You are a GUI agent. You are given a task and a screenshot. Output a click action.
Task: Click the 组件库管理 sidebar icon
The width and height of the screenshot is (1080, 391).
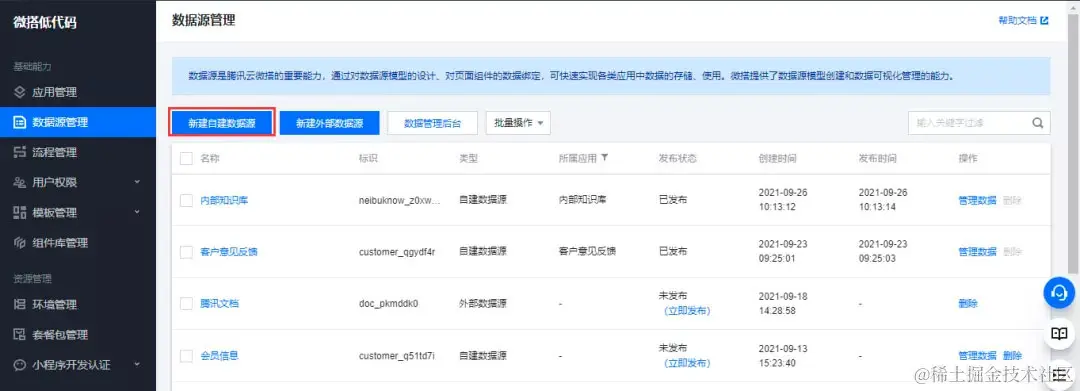pyautogui.click(x=19, y=243)
